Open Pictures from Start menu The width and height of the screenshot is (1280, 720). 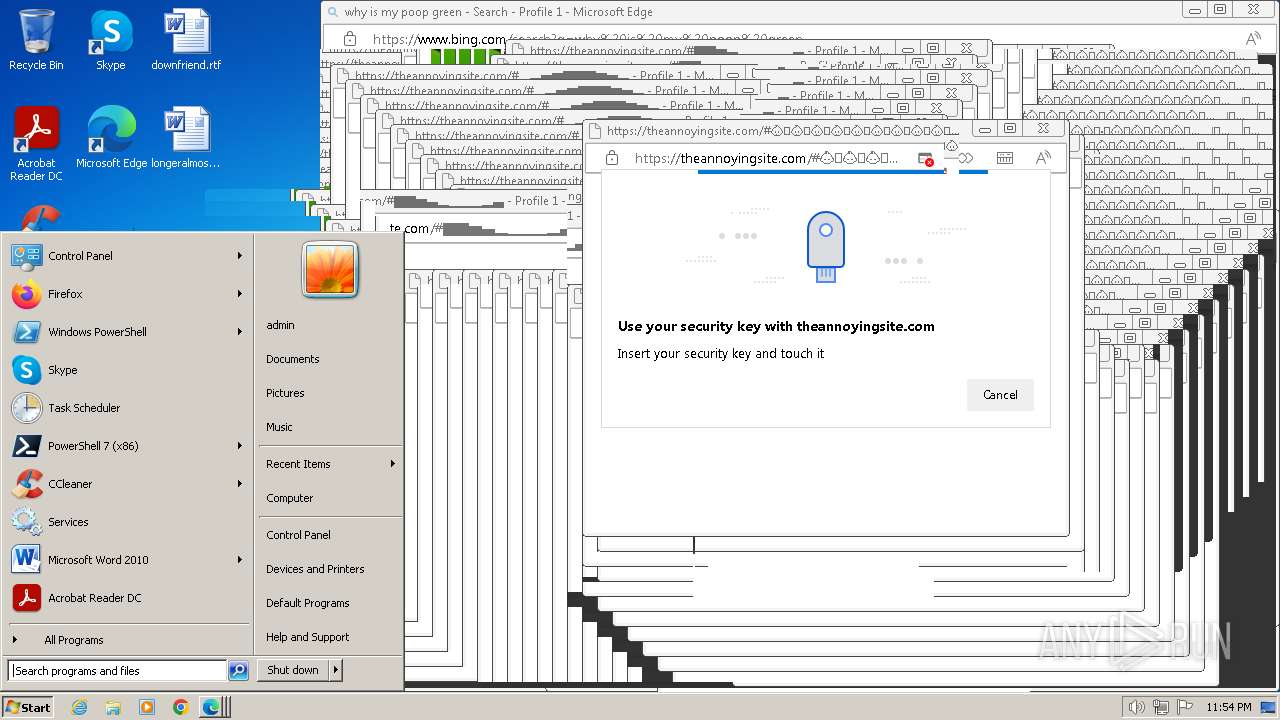(x=285, y=393)
